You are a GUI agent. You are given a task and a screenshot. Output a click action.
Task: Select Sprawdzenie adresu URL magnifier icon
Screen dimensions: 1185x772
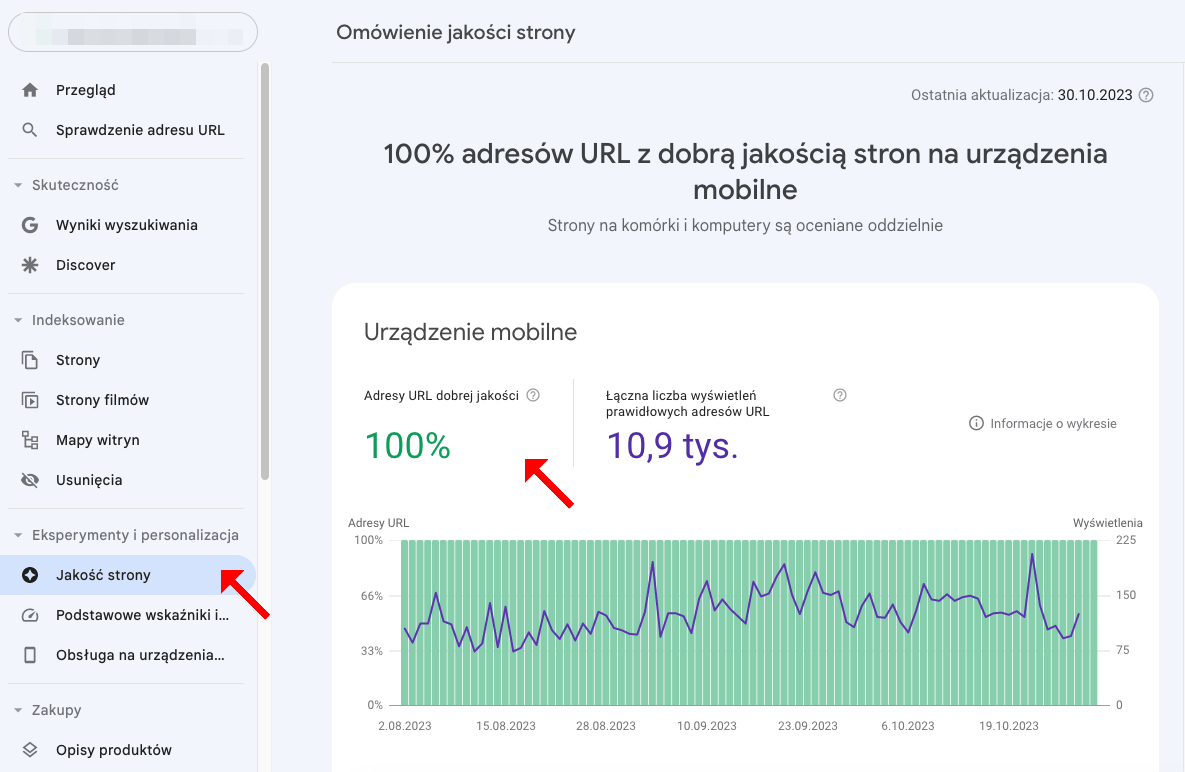pos(31,130)
